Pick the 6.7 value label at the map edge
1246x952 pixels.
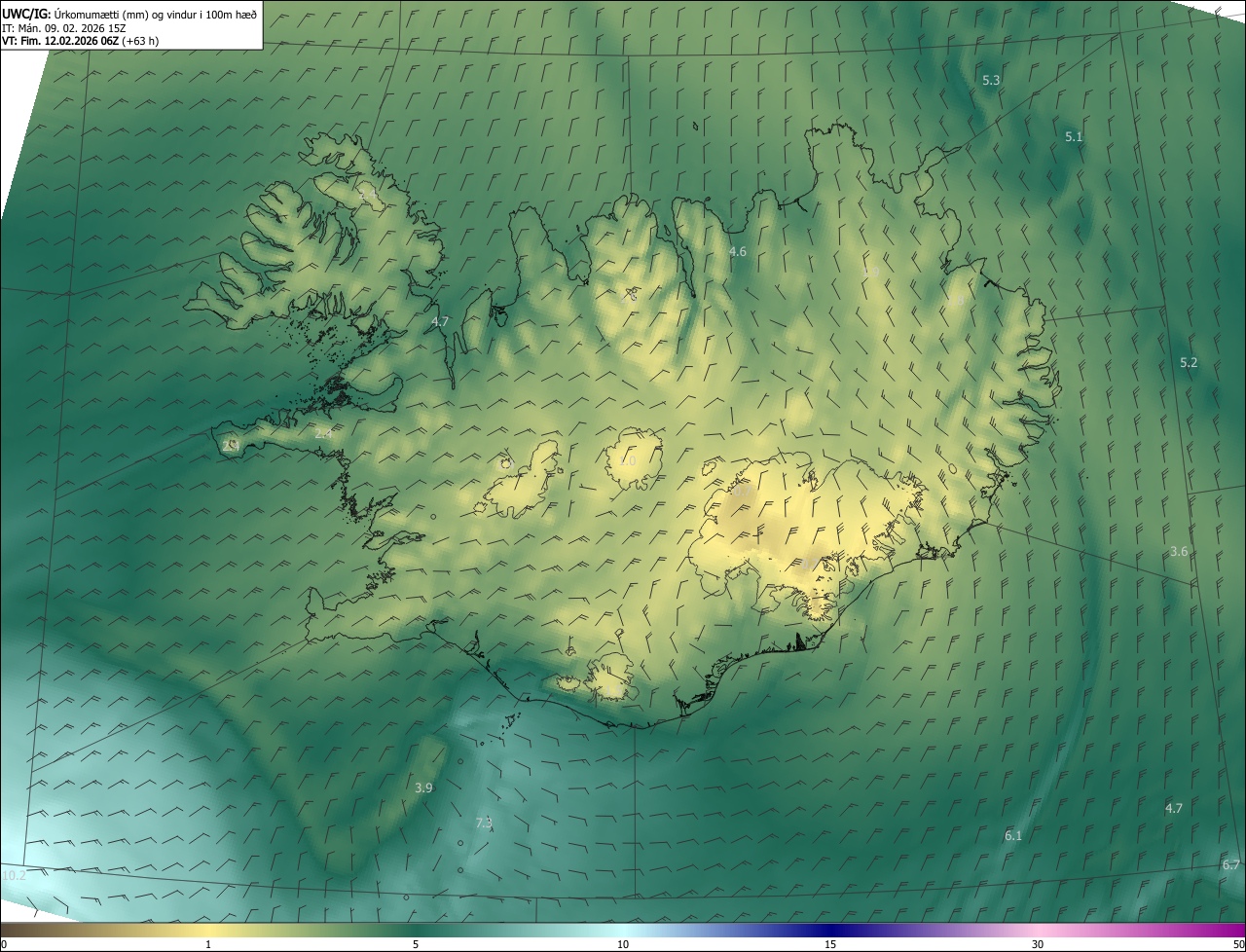point(1231,865)
